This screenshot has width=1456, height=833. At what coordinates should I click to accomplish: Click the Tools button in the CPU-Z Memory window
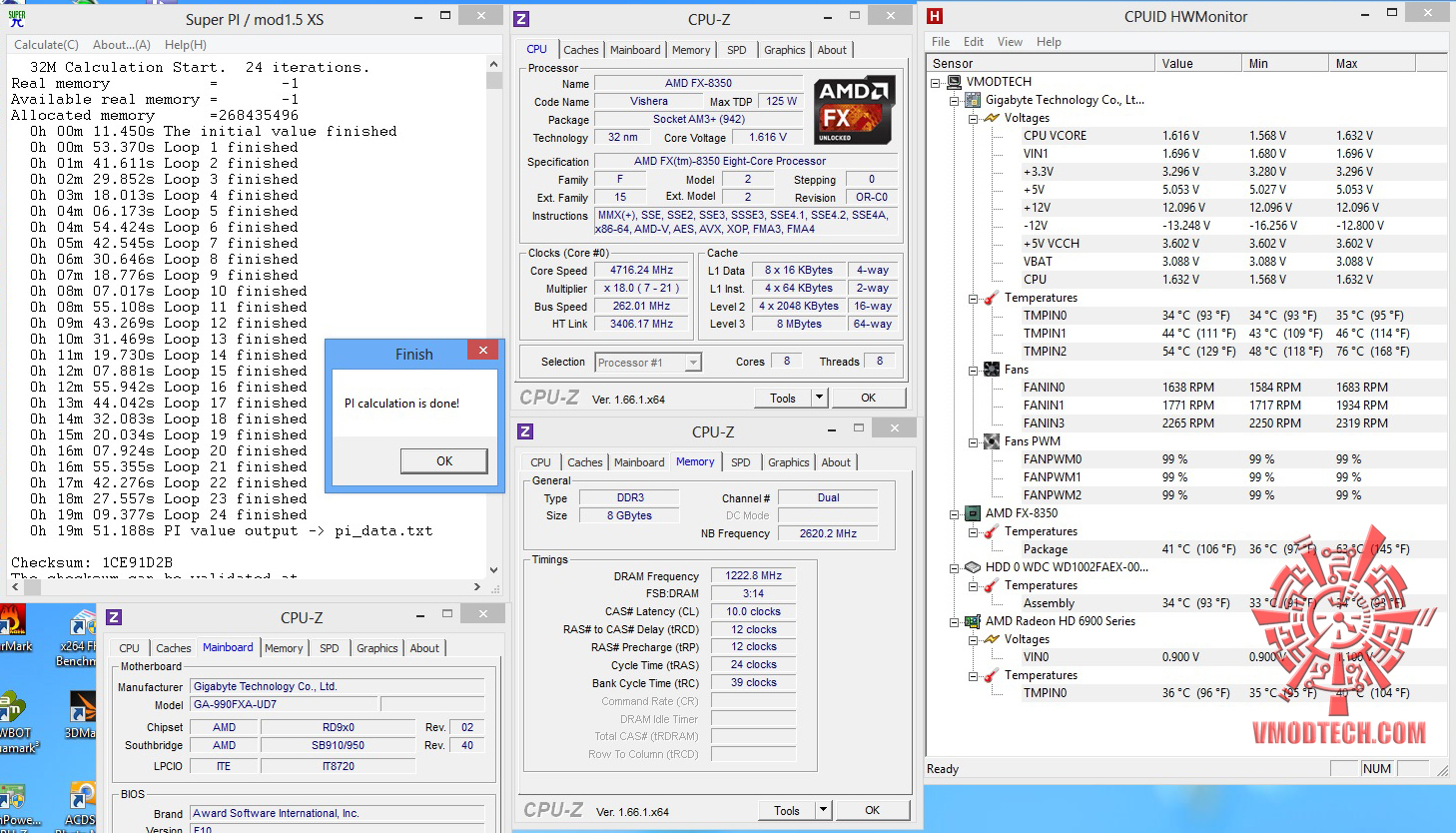pos(787,810)
